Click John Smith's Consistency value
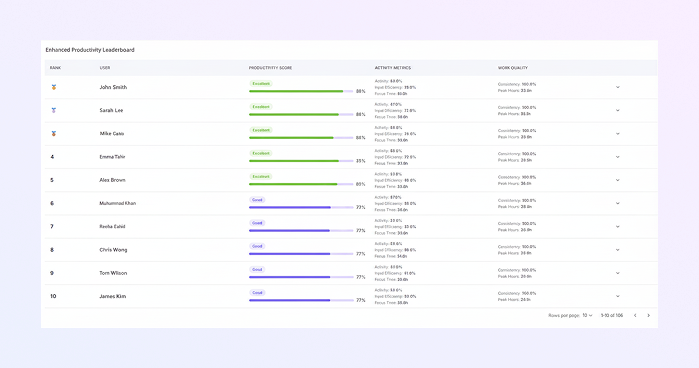This screenshot has height=368, width=699. tap(529, 84)
